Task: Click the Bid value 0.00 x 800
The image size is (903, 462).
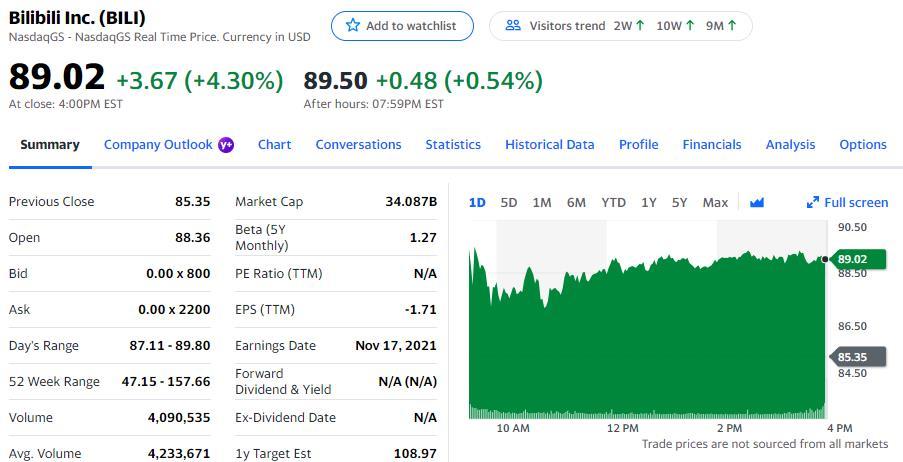Action: pyautogui.click(x=178, y=274)
